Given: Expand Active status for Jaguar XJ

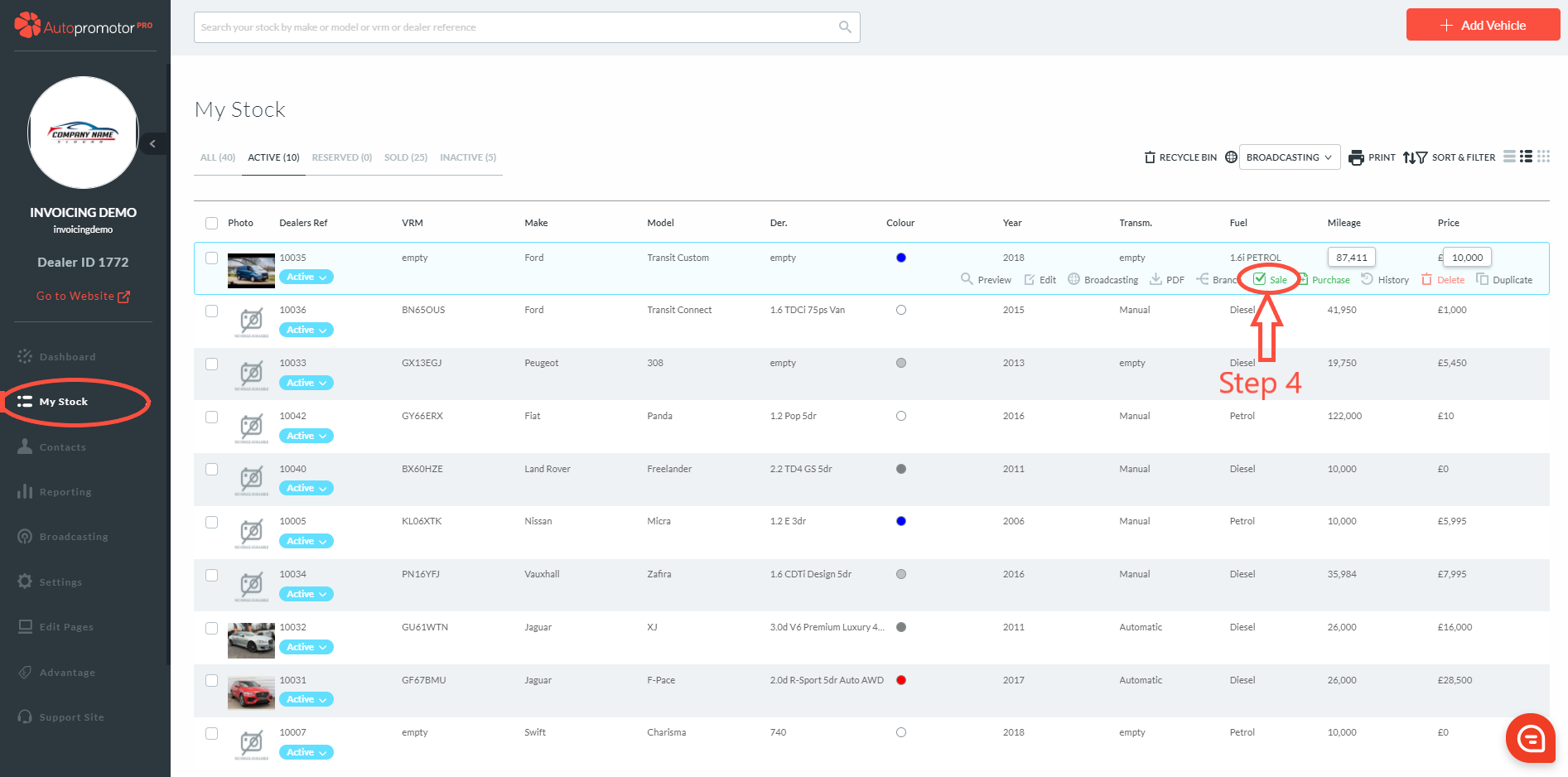Looking at the screenshot, I should tap(306, 647).
